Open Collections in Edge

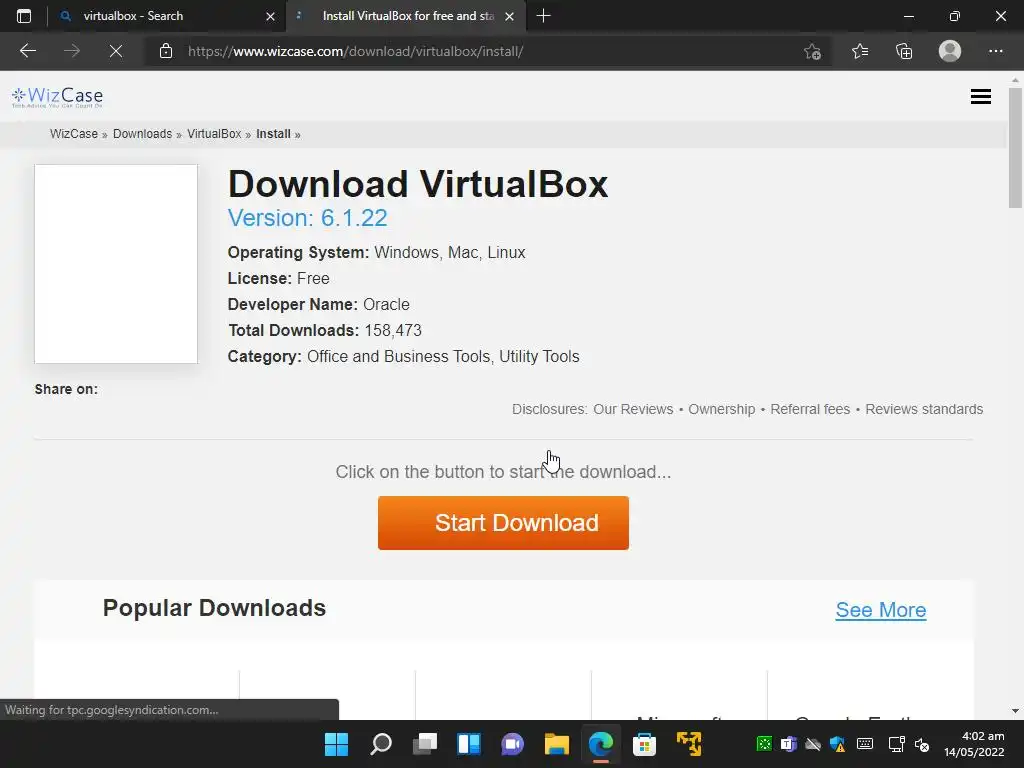point(904,51)
